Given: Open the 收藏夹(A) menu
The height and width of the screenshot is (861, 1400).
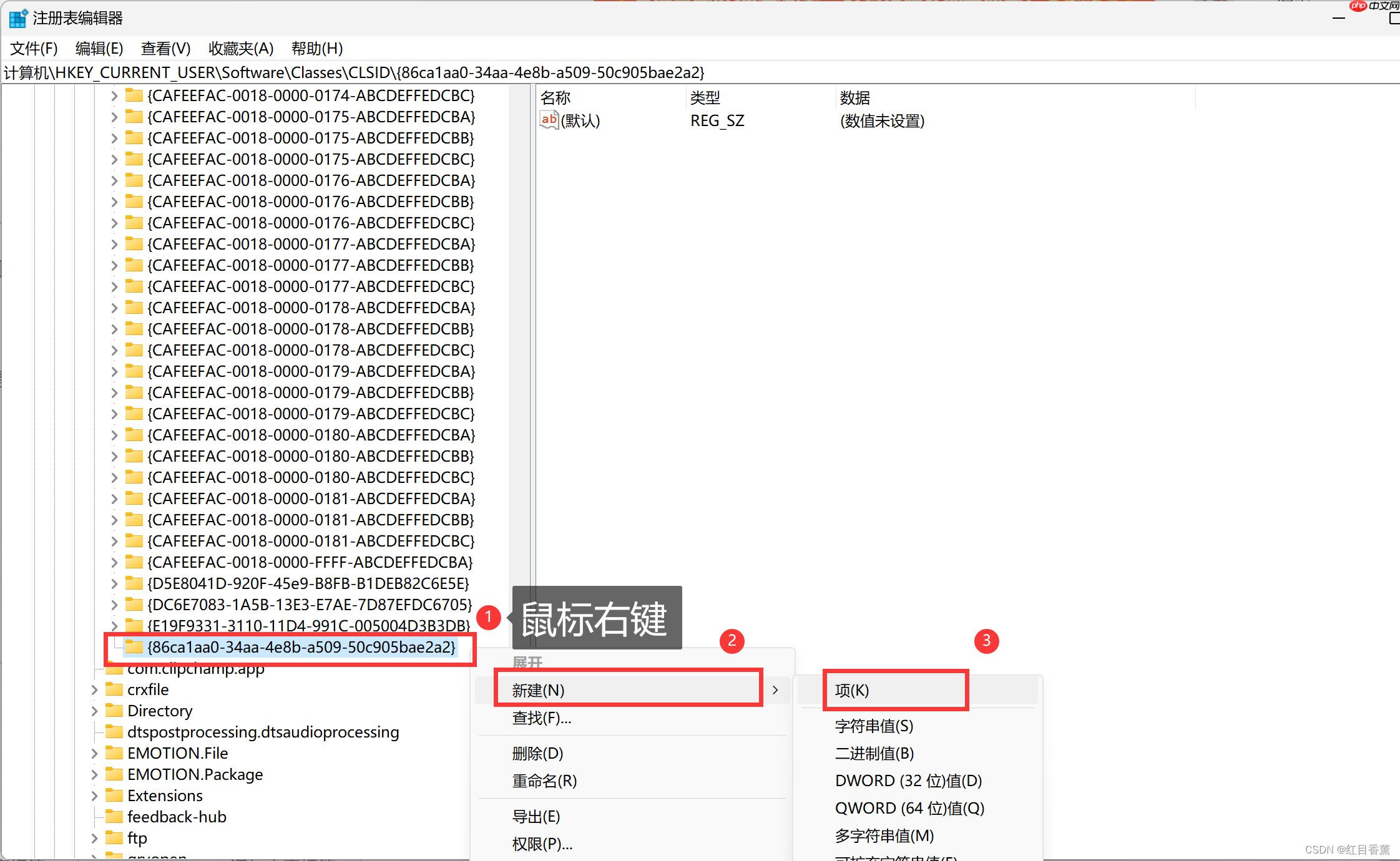Looking at the screenshot, I should pos(241,48).
